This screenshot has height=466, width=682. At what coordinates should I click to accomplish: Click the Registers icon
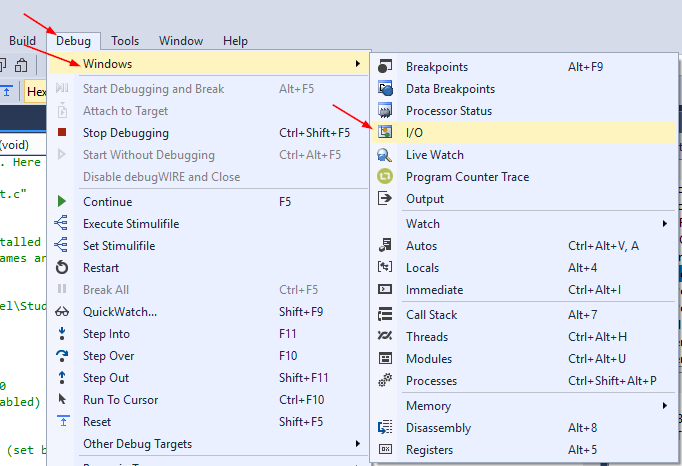385,449
